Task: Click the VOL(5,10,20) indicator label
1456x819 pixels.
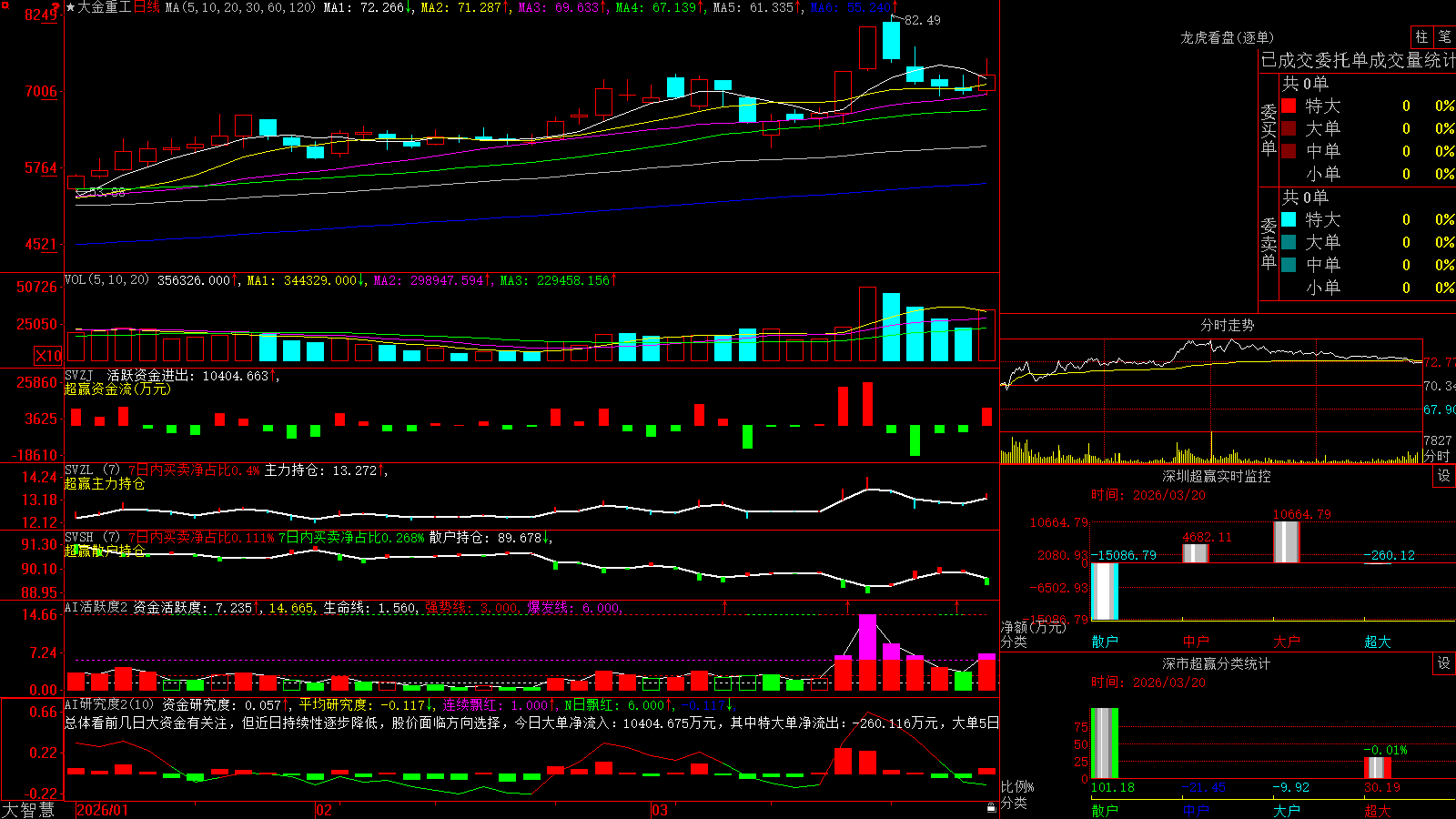Action: coord(106,280)
